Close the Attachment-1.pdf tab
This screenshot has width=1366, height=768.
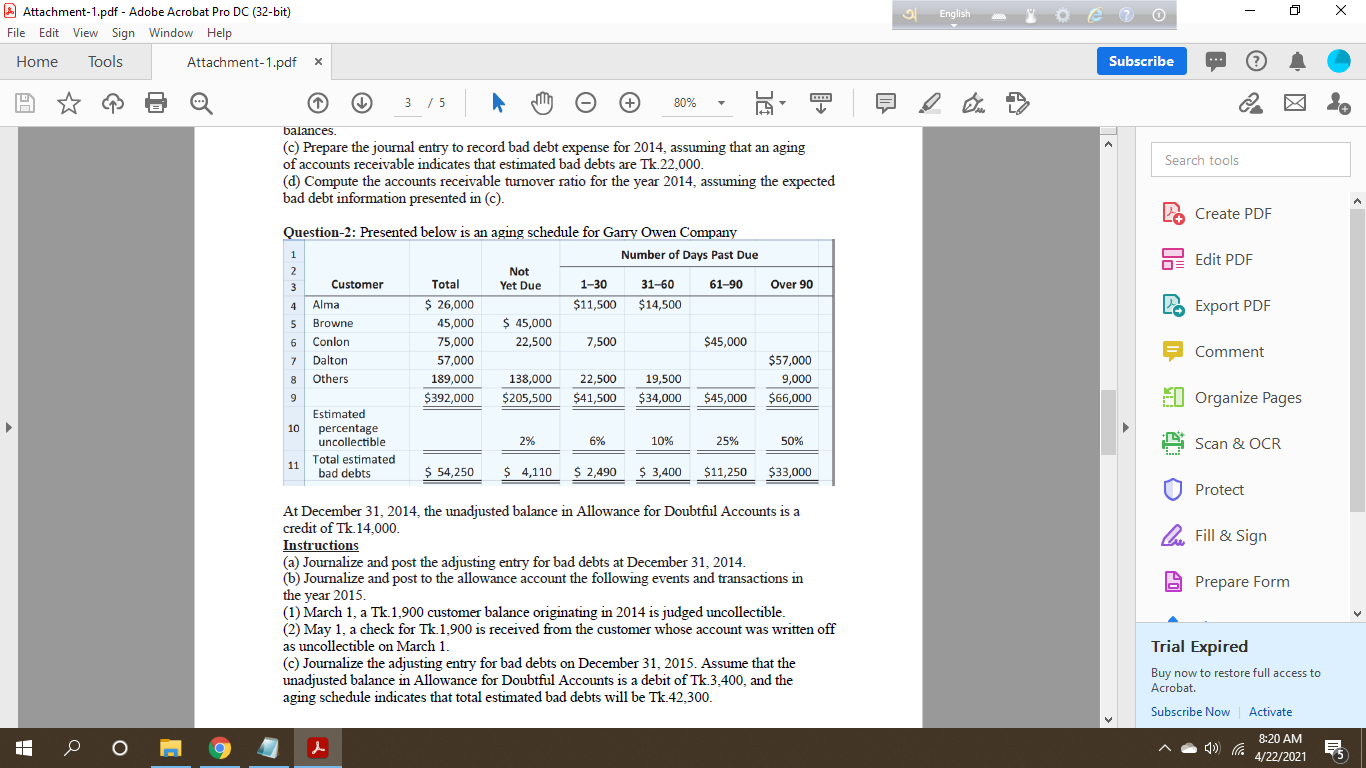click(317, 62)
